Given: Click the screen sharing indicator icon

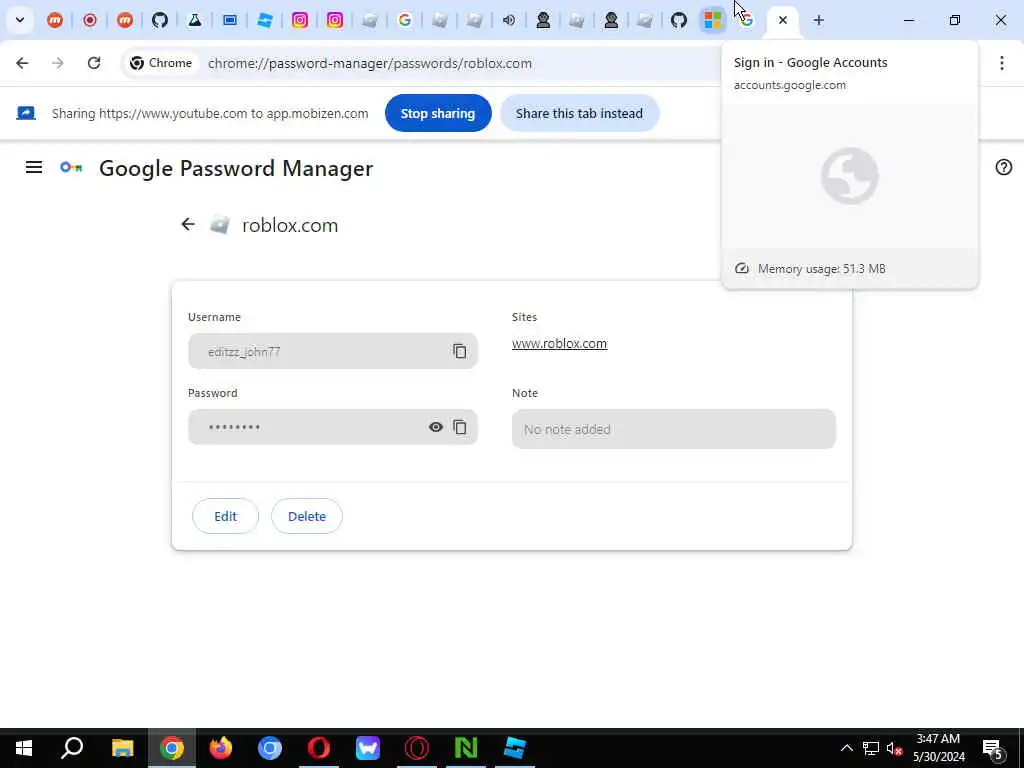Looking at the screenshot, I should pos(25,113).
